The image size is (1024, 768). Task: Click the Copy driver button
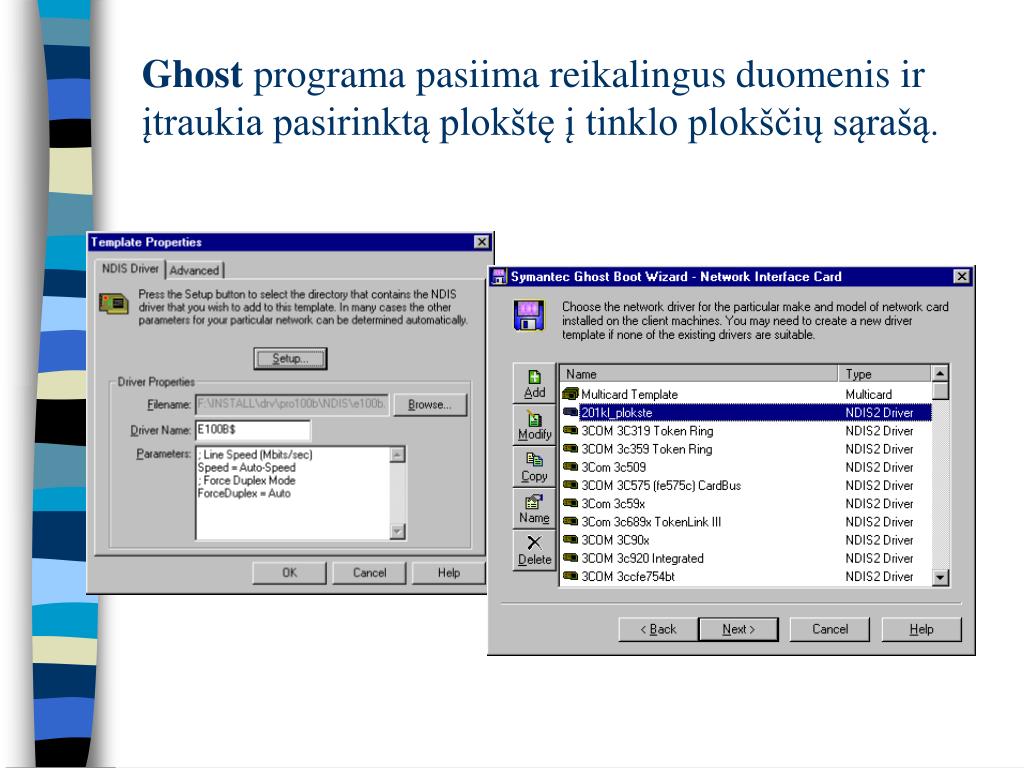534,468
